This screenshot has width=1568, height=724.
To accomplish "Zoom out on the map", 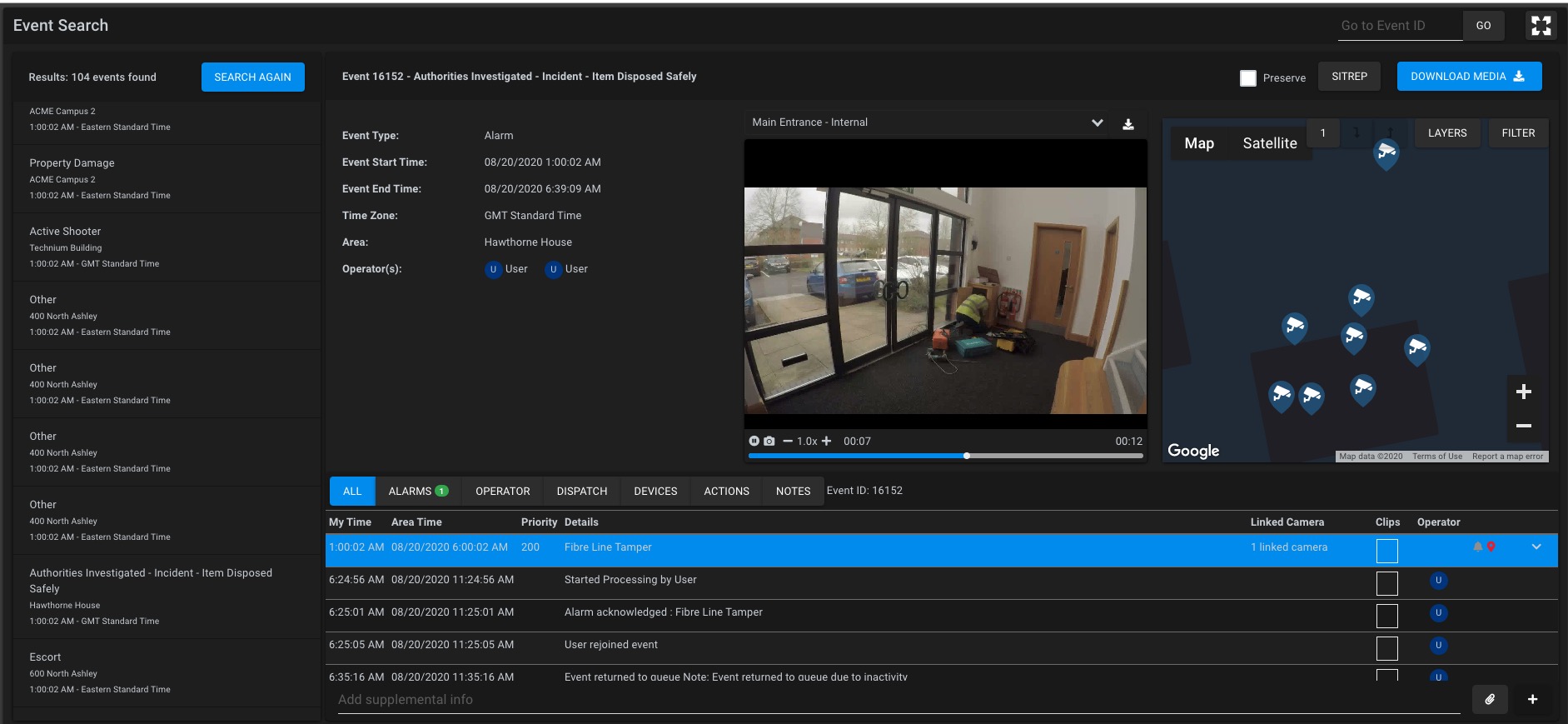I will click(x=1524, y=426).
